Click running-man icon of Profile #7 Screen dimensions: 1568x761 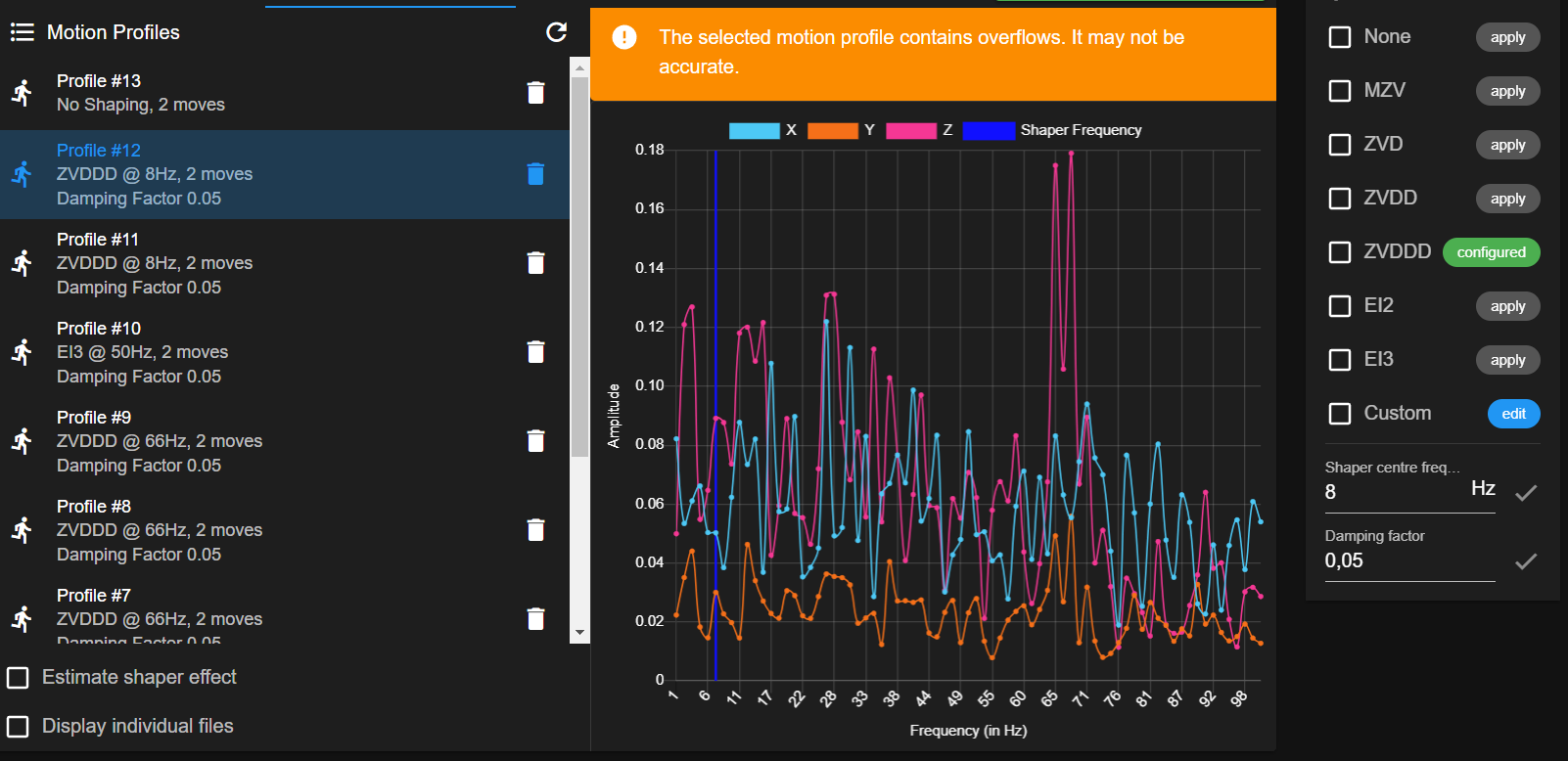click(22, 619)
